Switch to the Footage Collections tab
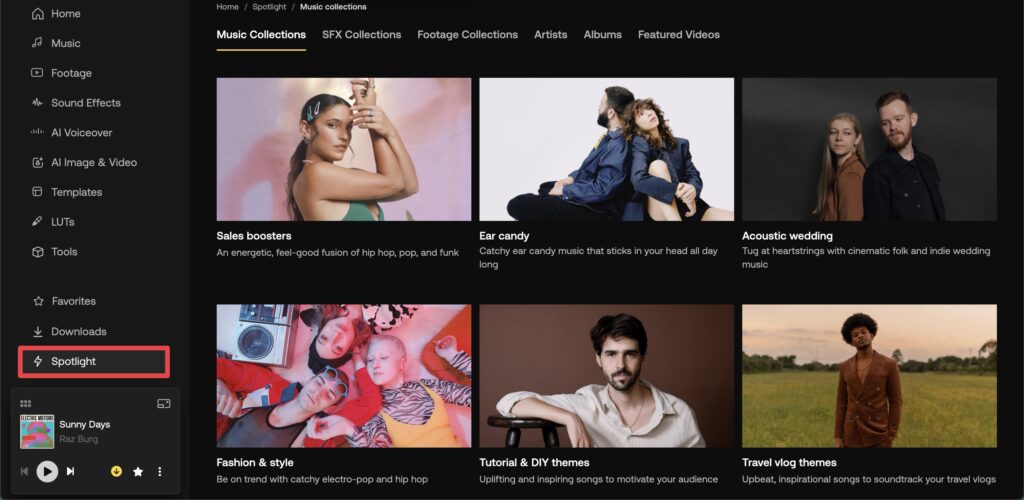This screenshot has height=500, width=1024. click(468, 35)
